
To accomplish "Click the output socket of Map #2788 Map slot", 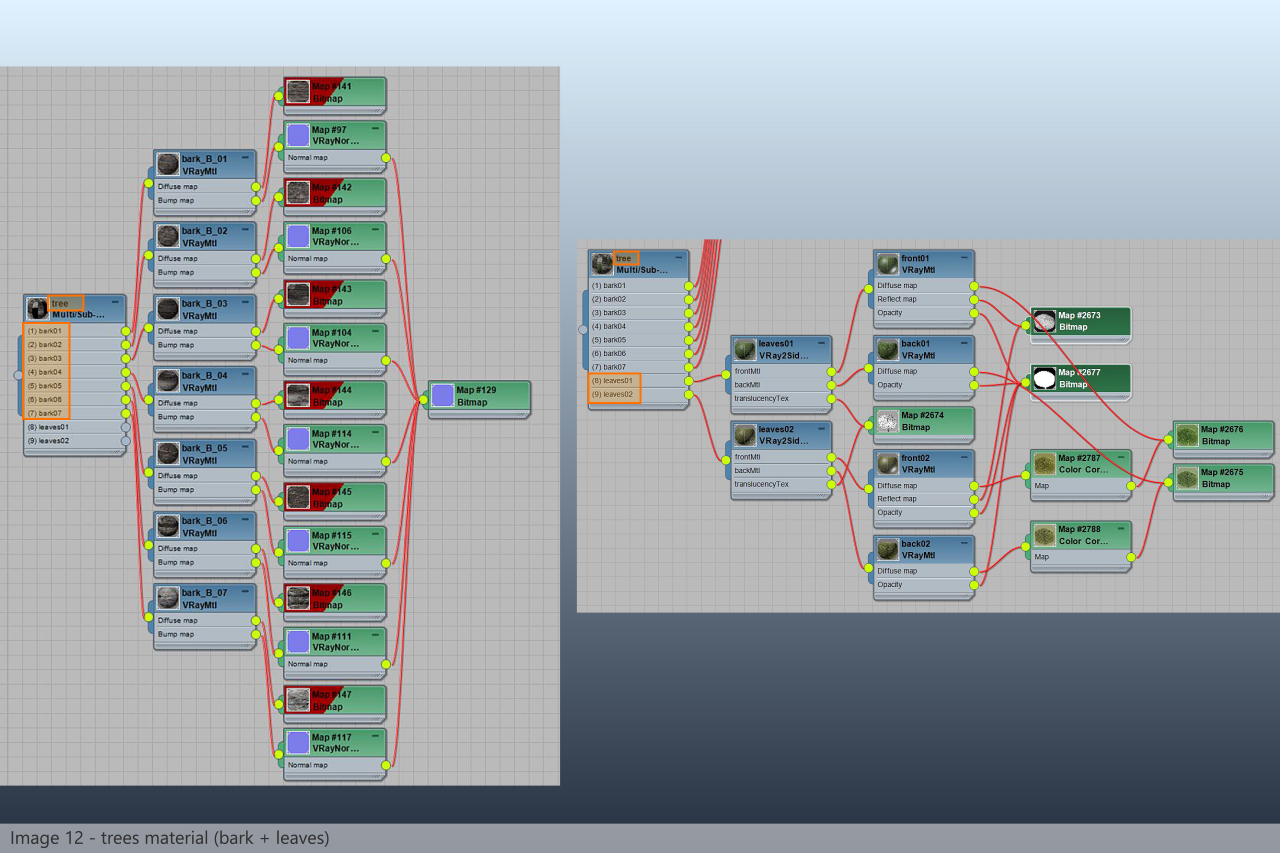I will (x=1131, y=557).
